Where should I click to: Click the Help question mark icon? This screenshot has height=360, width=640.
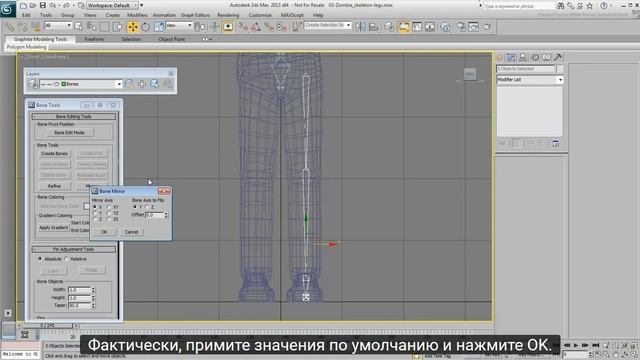tap(604, 6)
